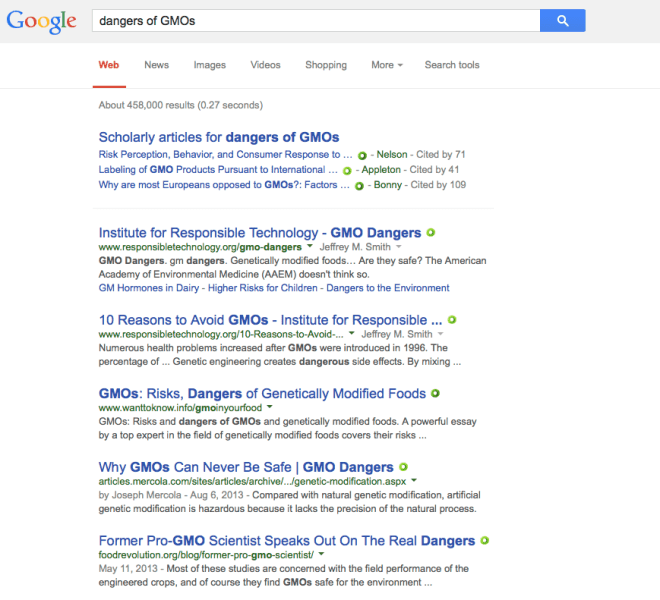Open dropdown arrow after foodrevolution.org URL
This screenshot has width=660, height=600.
pyautogui.click(x=322, y=554)
